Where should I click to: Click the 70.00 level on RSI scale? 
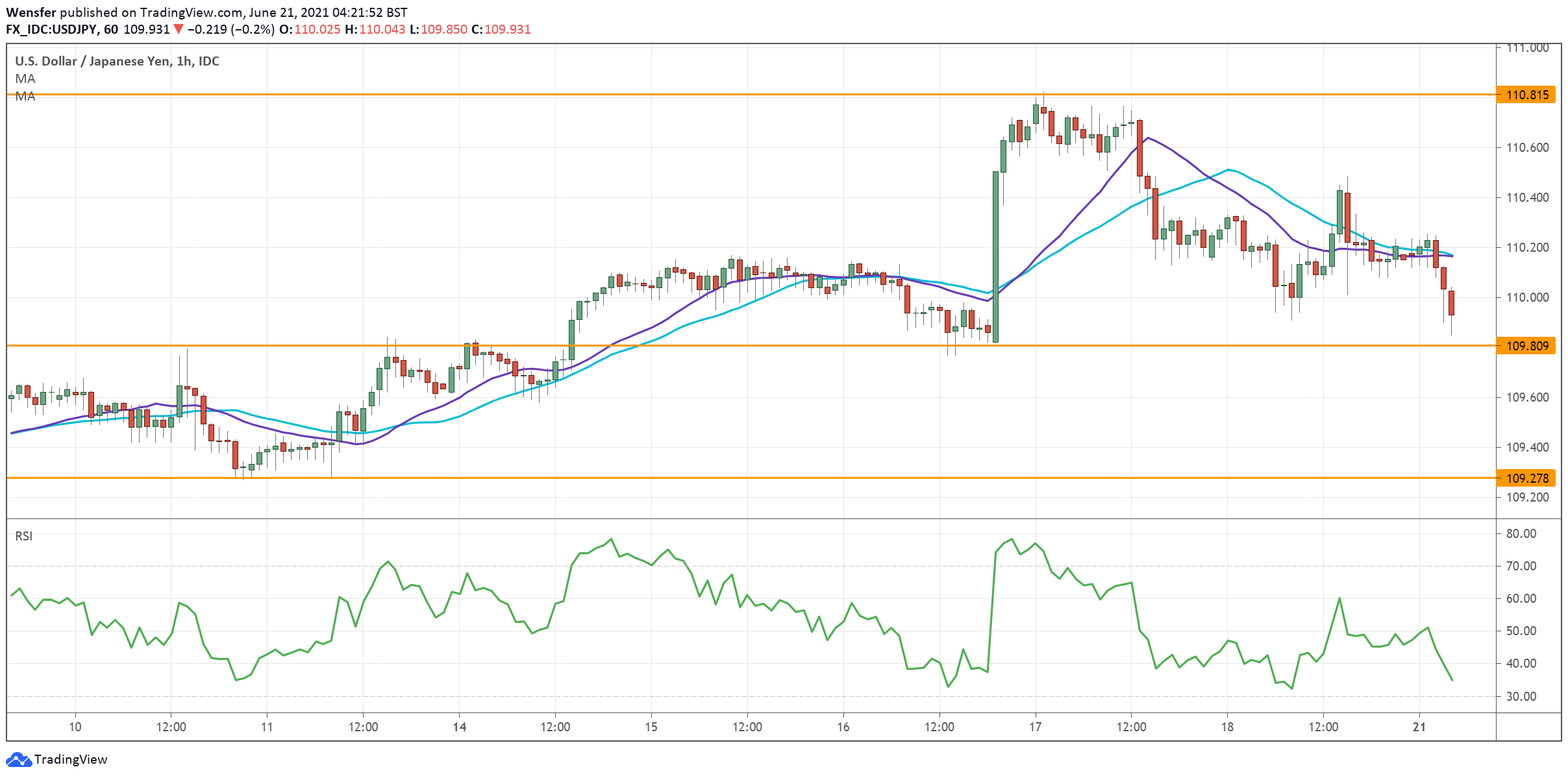[1521, 566]
